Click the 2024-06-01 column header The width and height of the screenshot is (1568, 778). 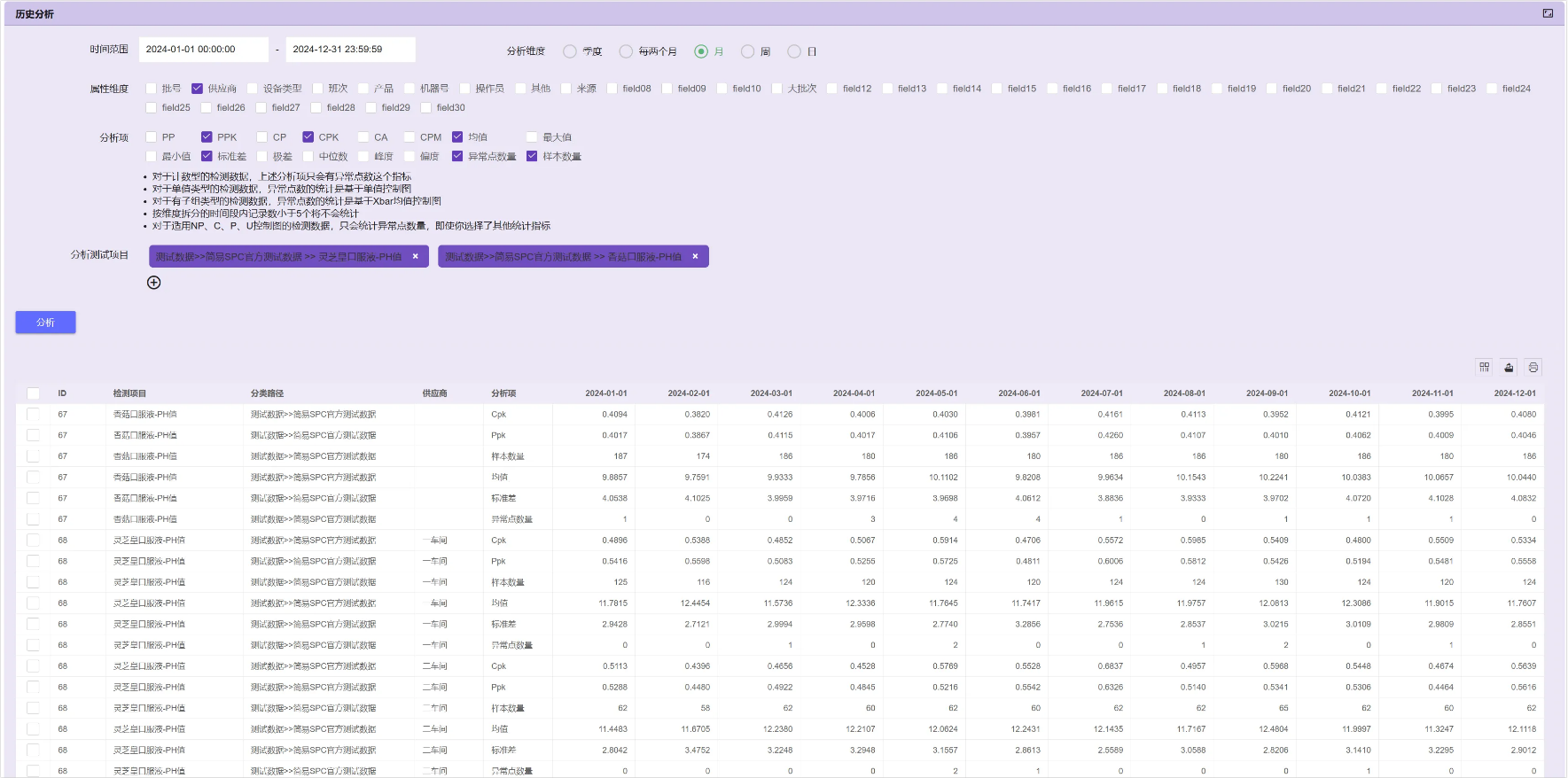[x=1018, y=393]
